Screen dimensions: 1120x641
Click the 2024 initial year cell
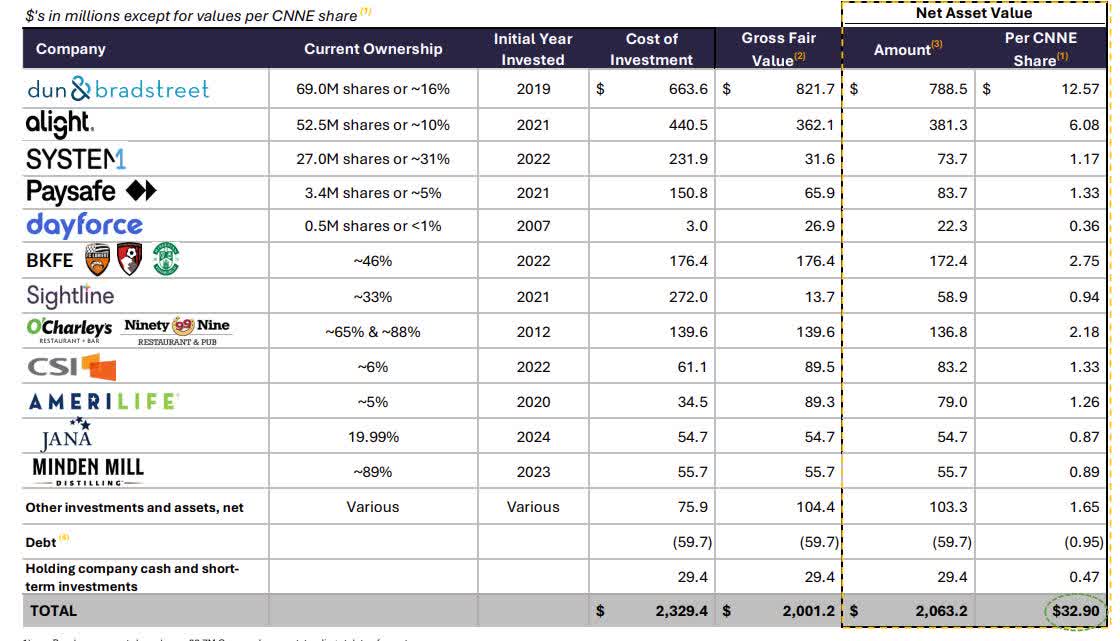pos(533,437)
